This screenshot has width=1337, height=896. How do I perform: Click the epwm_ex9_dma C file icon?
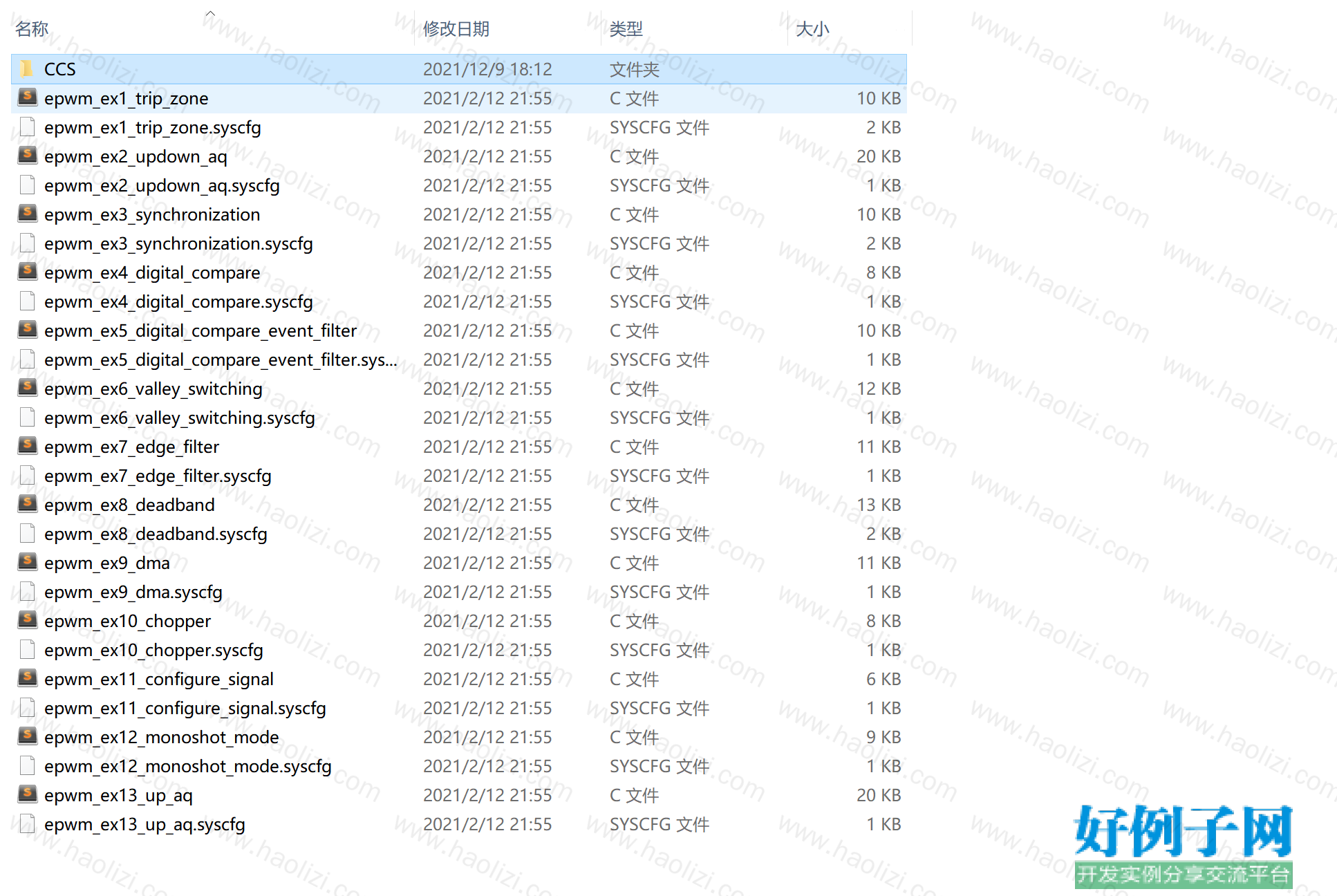click(27, 562)
